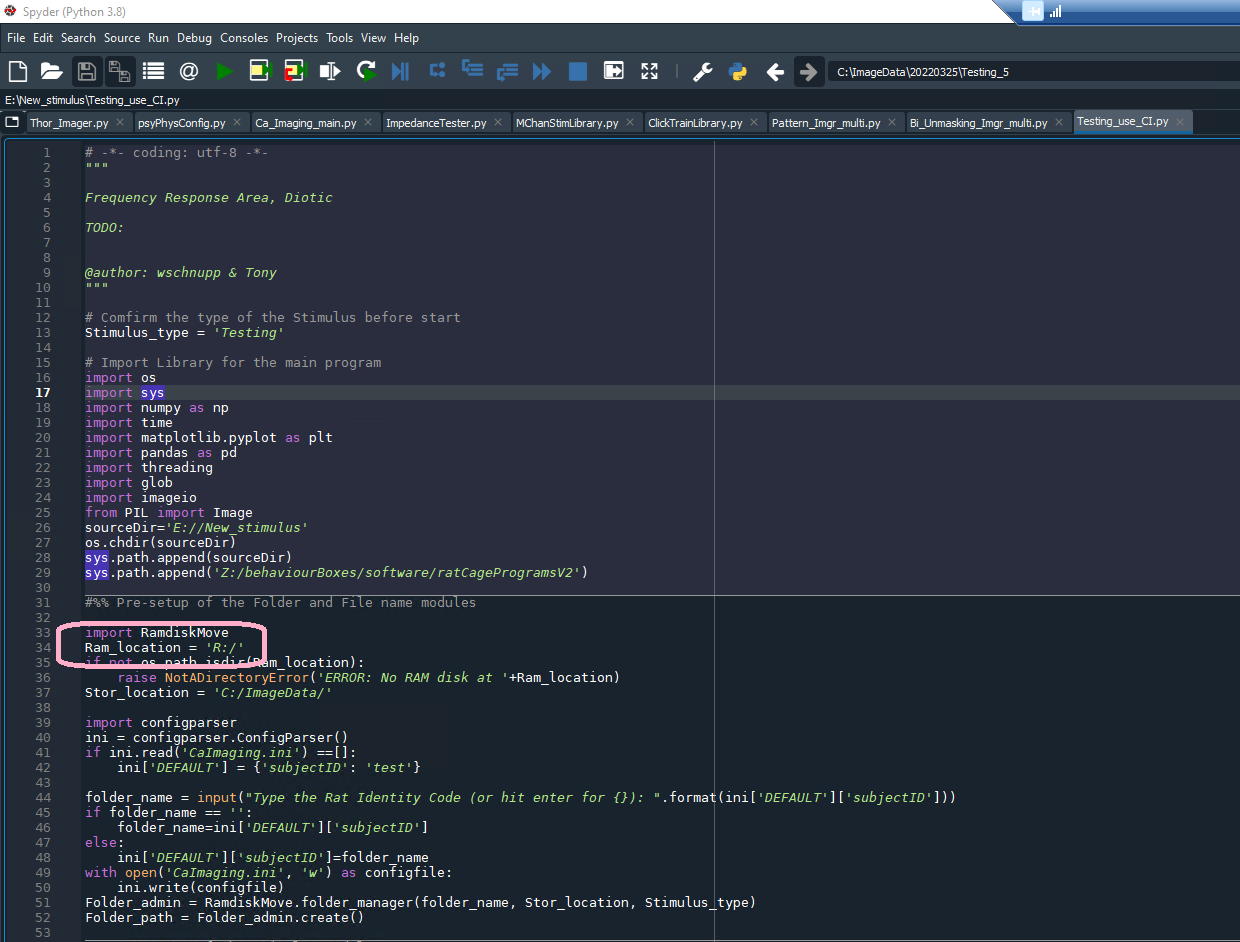Open a file with the folder icon

coord(51,71)
